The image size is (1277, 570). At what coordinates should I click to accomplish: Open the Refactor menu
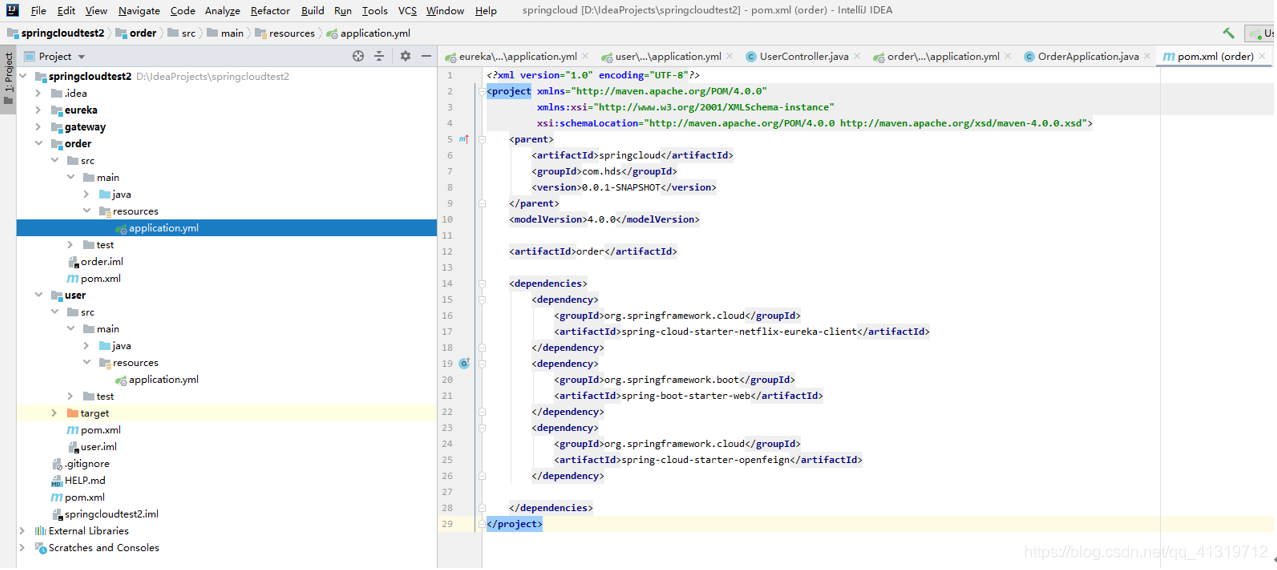point(270,11)
